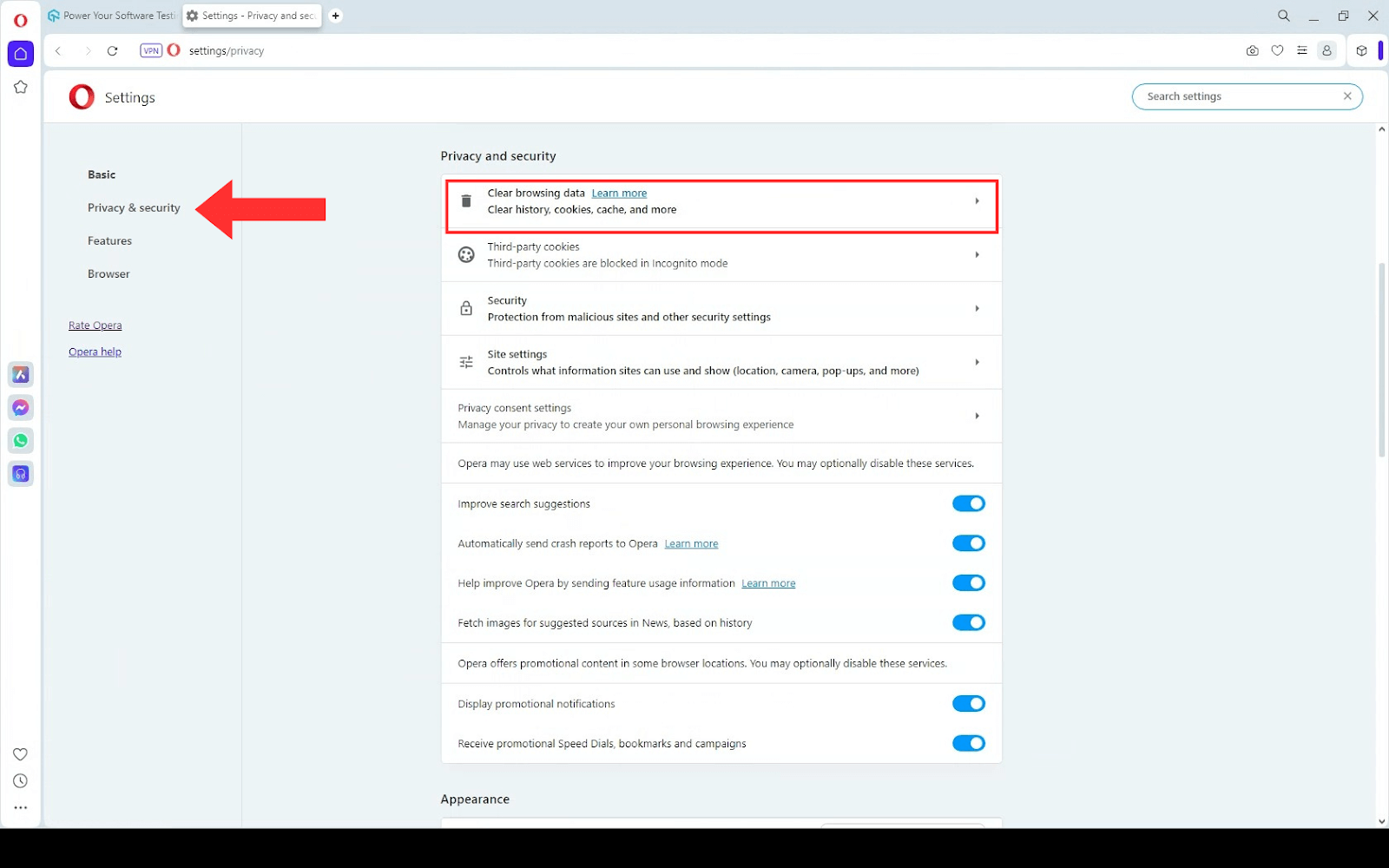Open Learn more for feature usage information
This screenshot has height=868, width=1389.
pos(768,584)
